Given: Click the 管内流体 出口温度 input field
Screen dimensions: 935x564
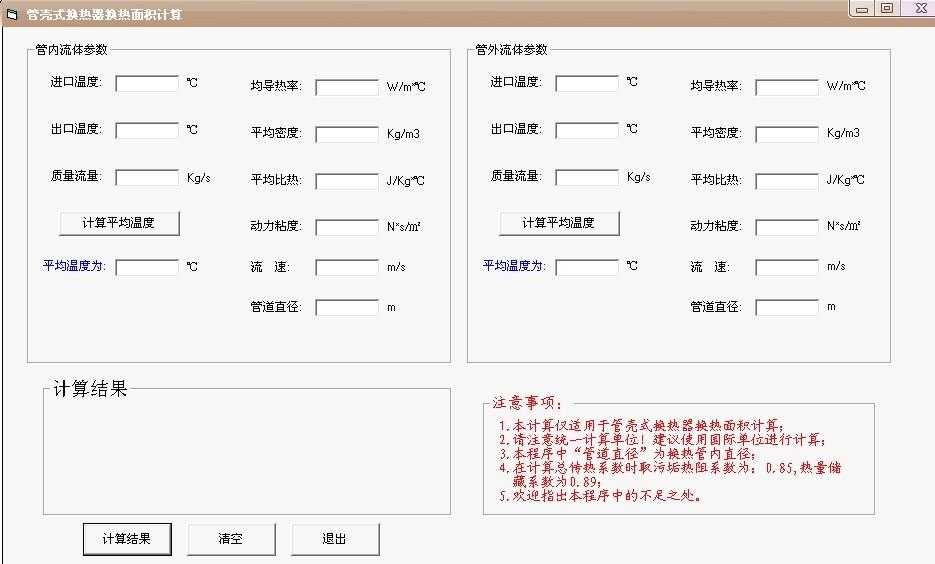Looking at the screenshot, I should click(x=147, y=131).
